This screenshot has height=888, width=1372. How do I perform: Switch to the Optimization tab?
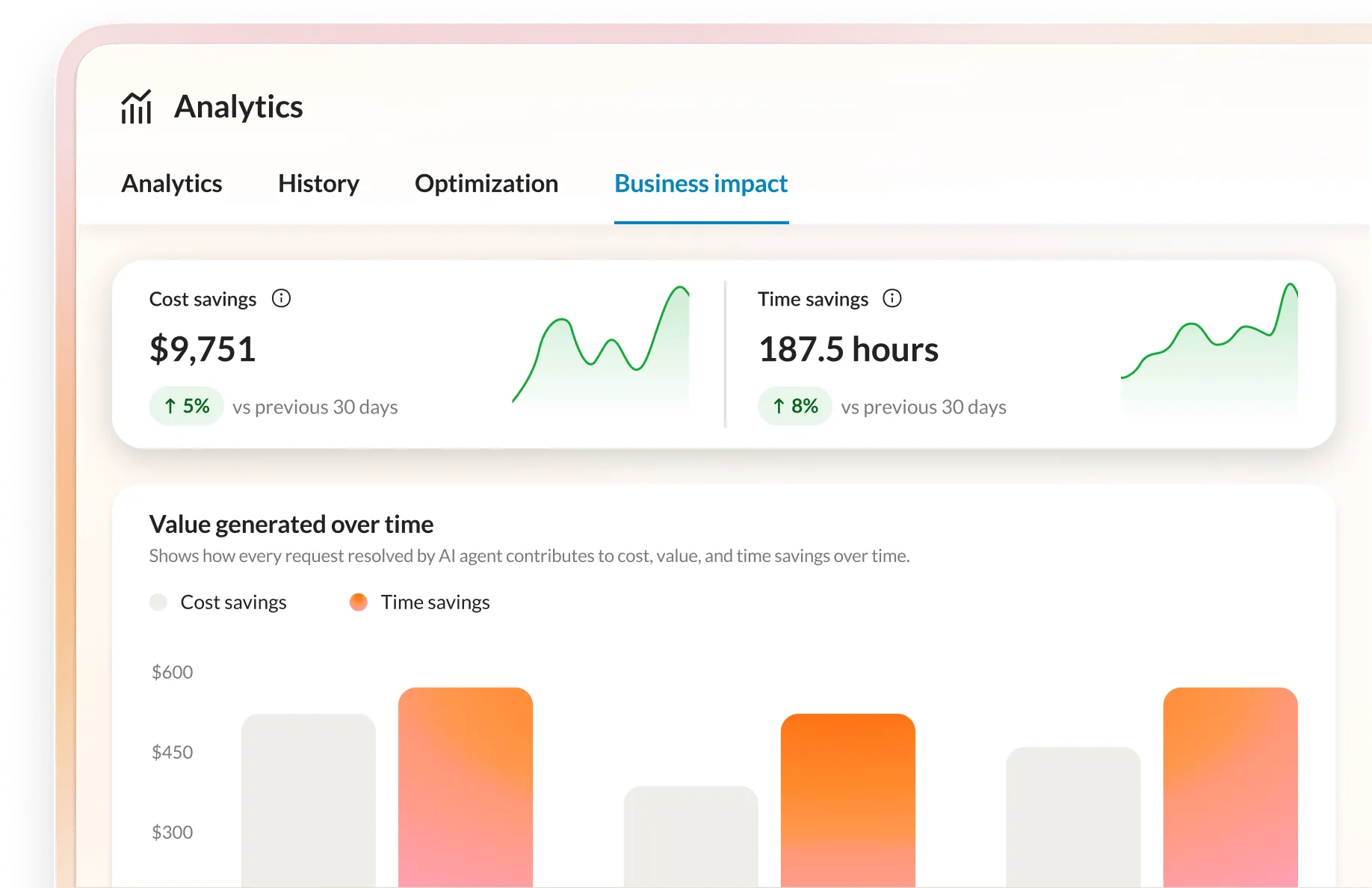[x=486, y=184]
